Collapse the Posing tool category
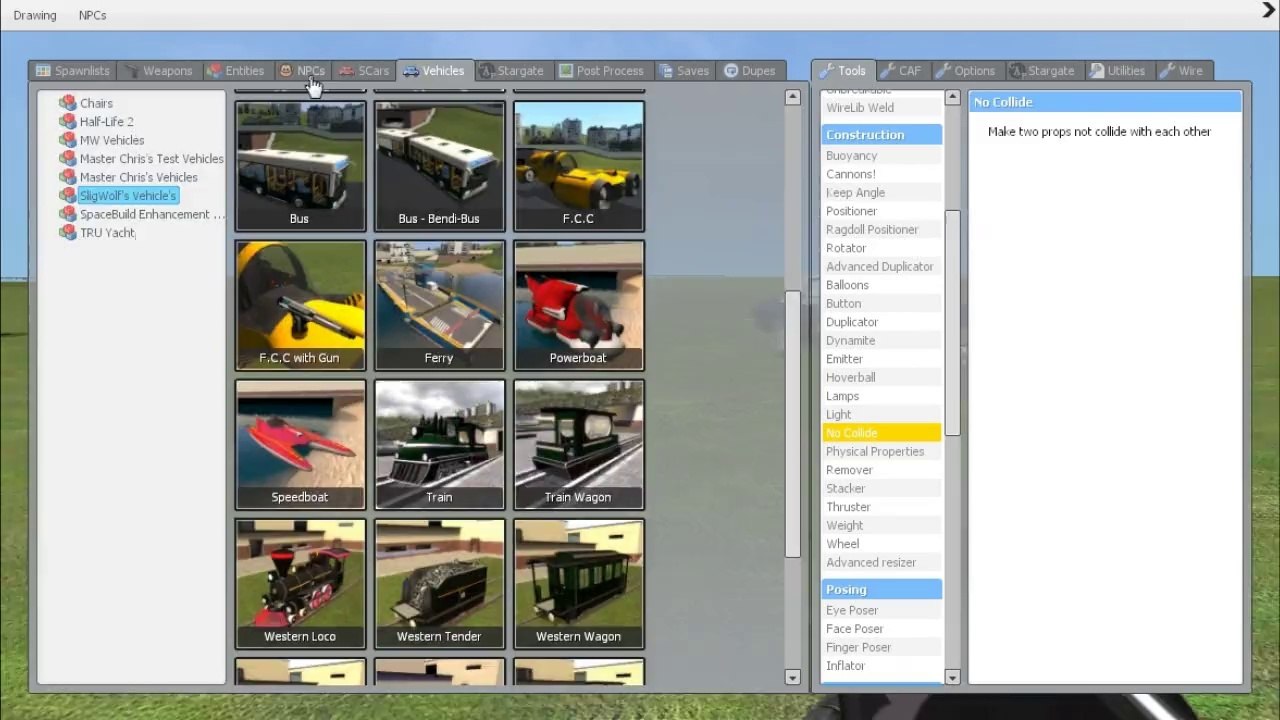1280x720 pixels. [x=882, y=590]
